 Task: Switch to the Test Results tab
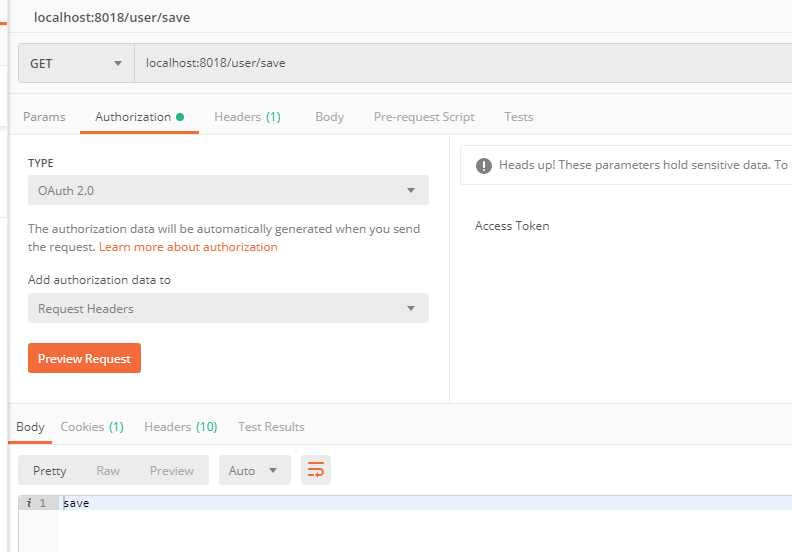[271, 427]
